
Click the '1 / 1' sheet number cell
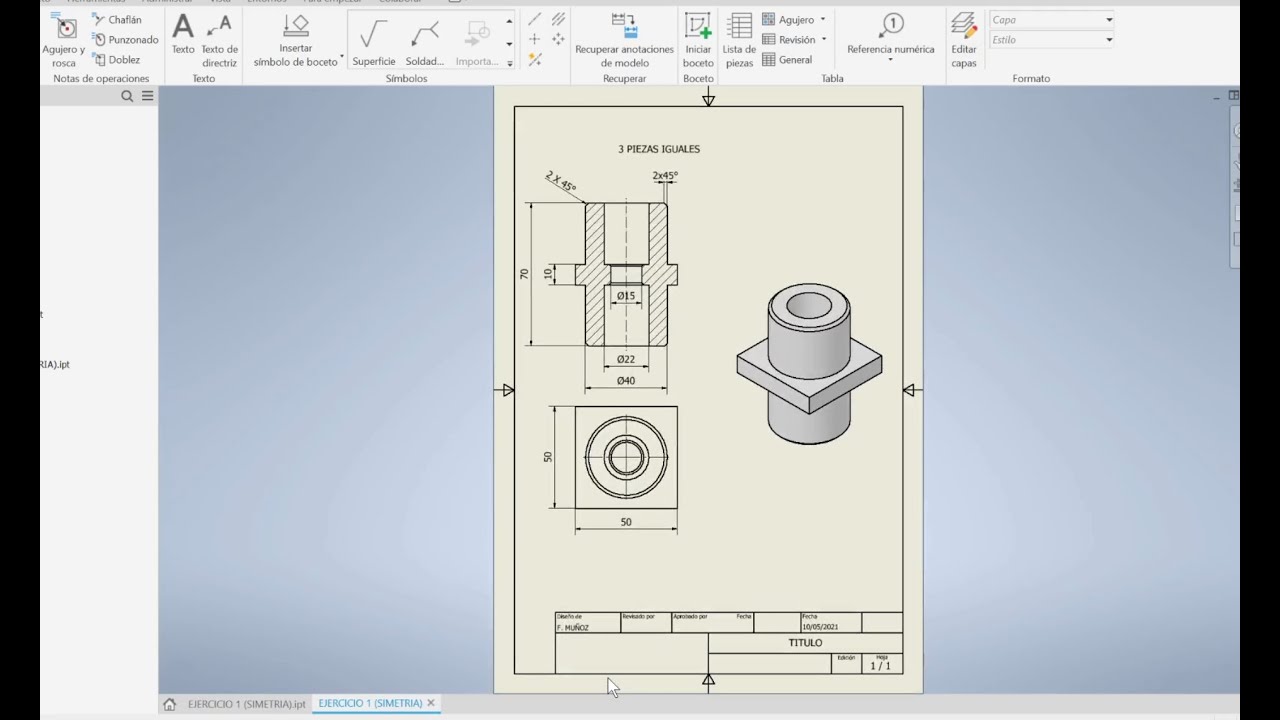point(880,665)
